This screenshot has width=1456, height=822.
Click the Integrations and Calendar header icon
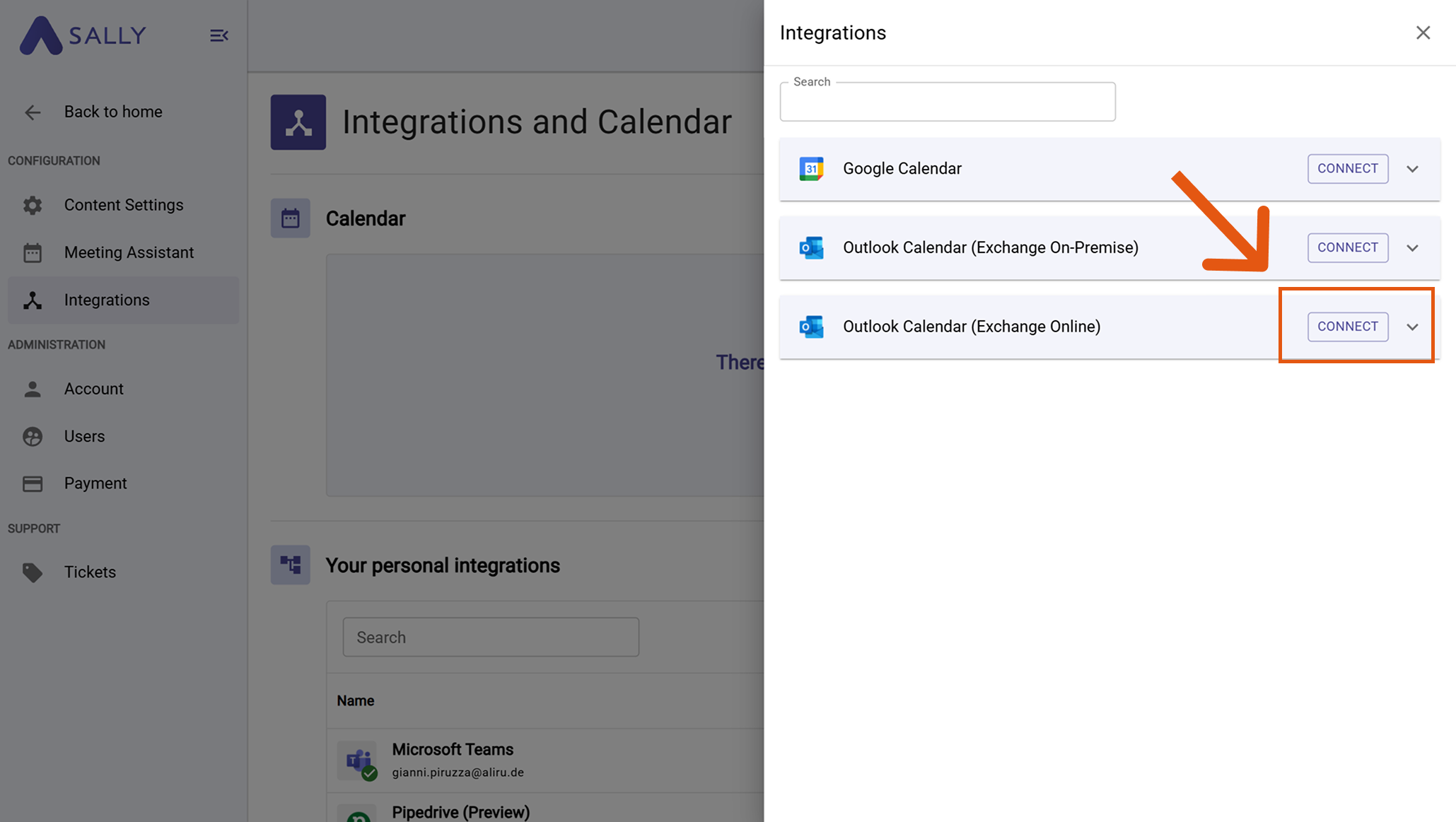click(x=298, y=122)
